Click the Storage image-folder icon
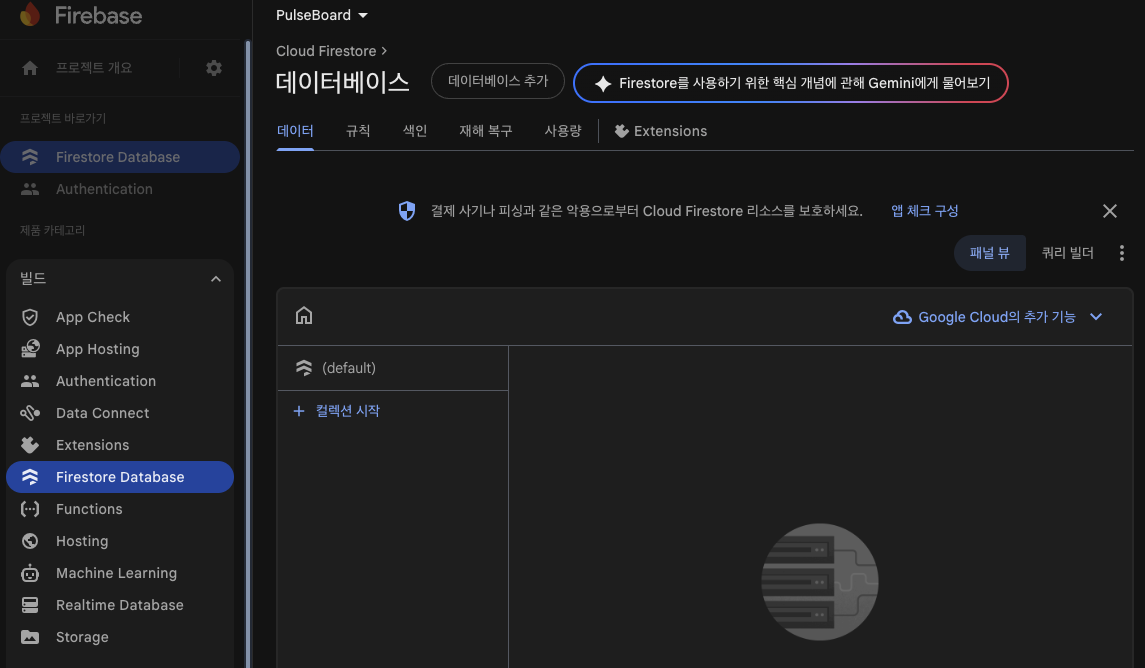1145x668 pixels. point(30,637)
